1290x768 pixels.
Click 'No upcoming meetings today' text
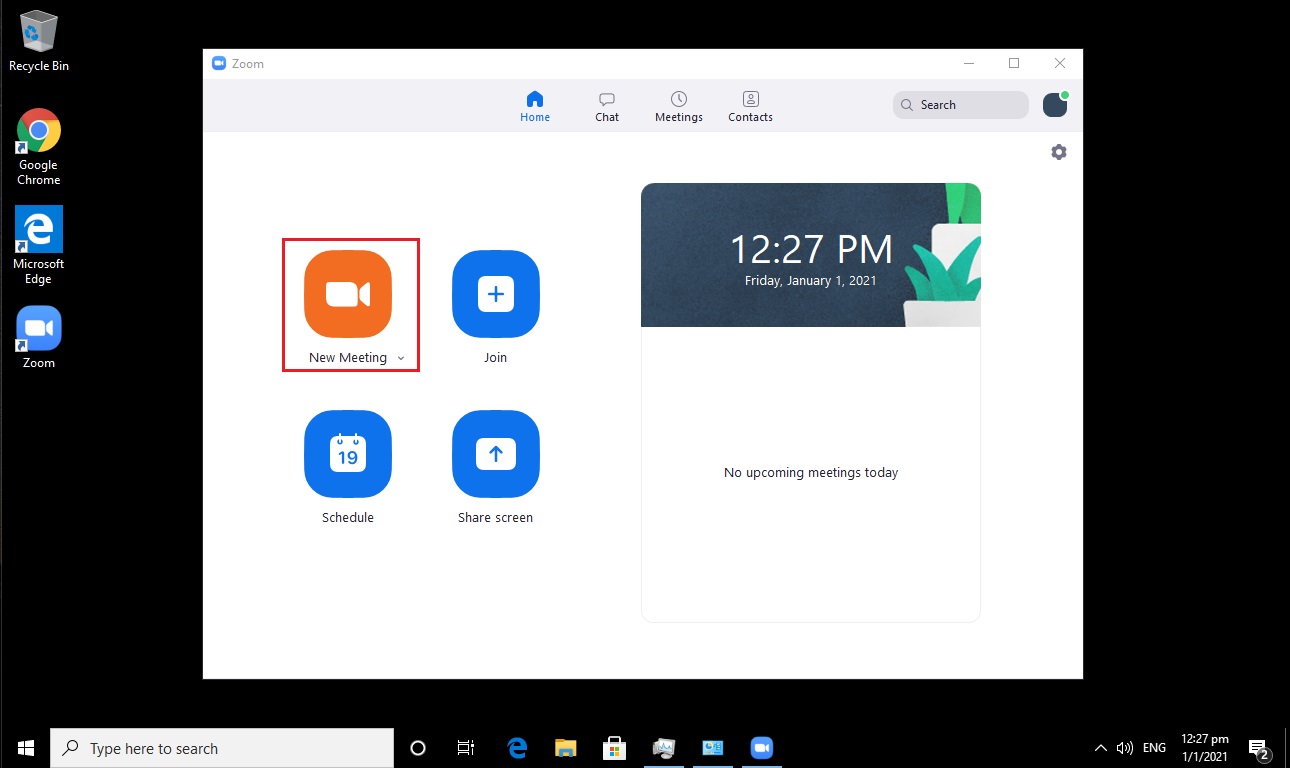click(811, 473)
